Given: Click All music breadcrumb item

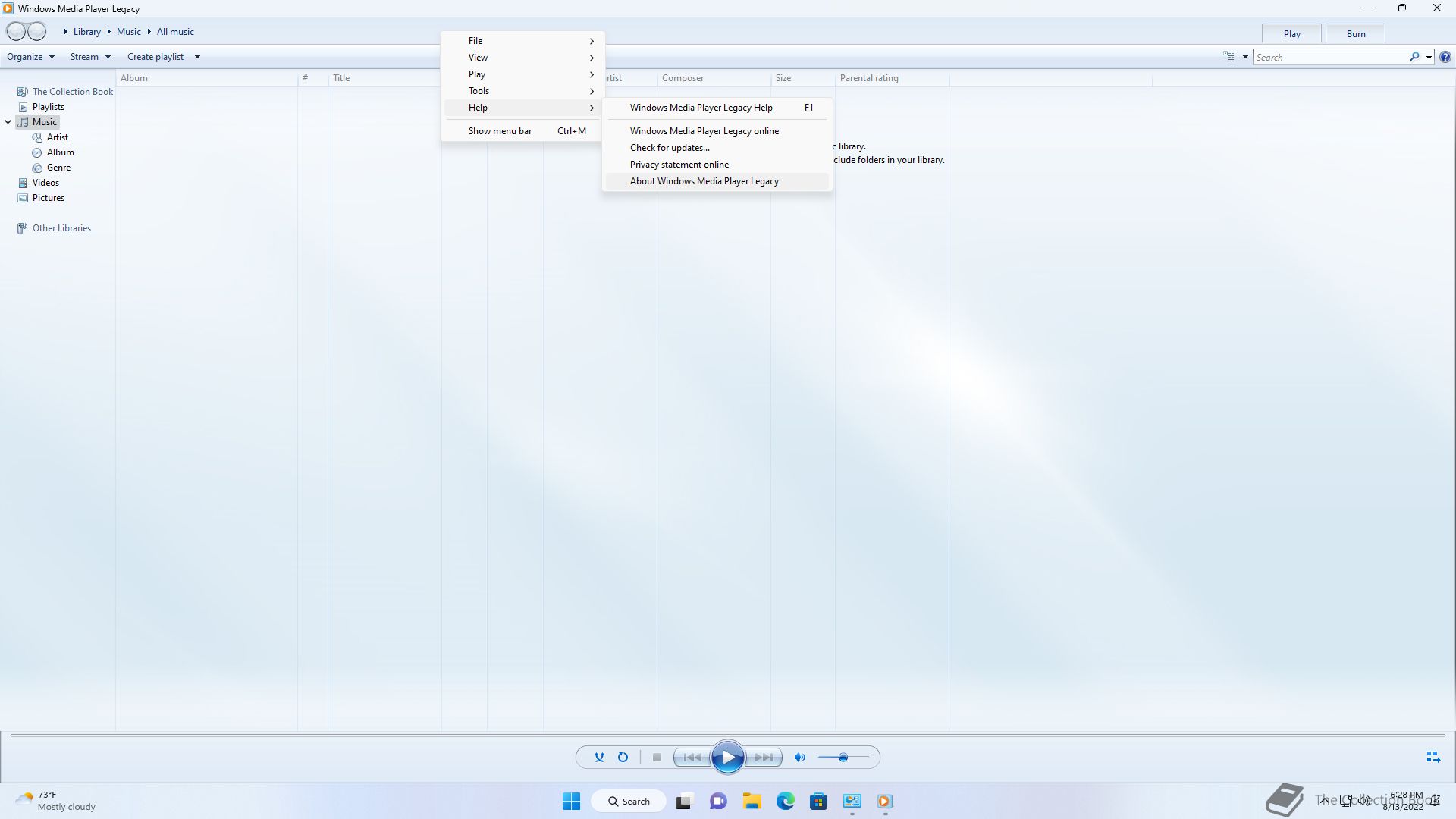Looking at the screenshot, I should point(175,32).
